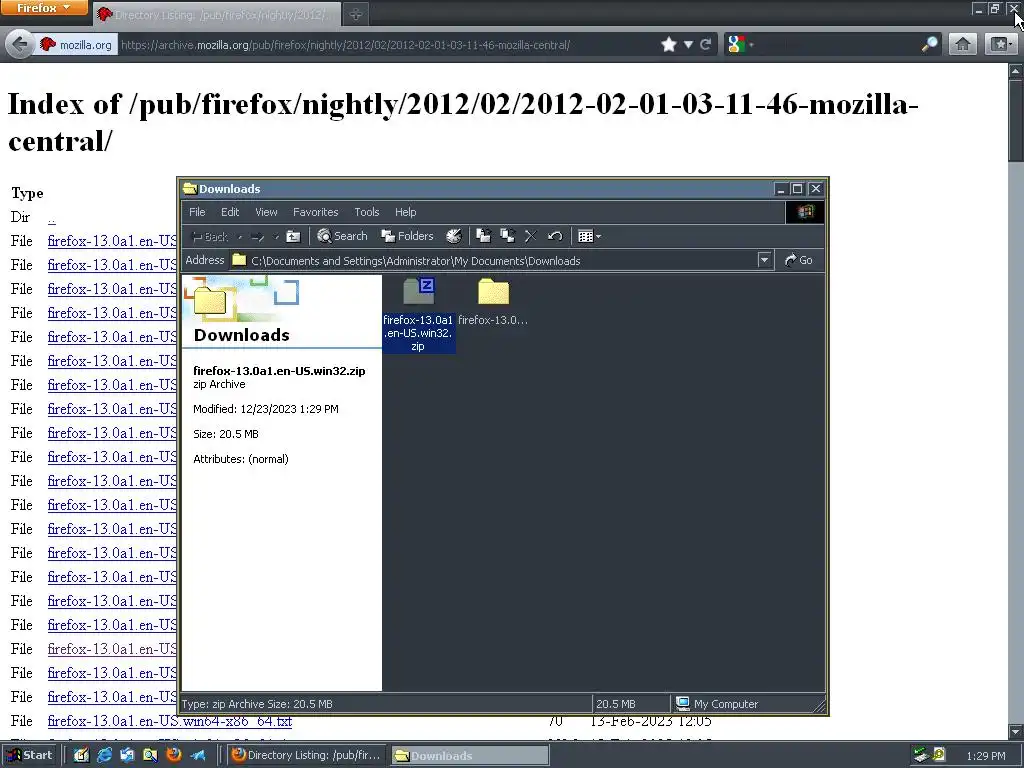Open Search pane in Downloads window
1024x768 pixels.
pyautogui.click(x=342, y=236)
